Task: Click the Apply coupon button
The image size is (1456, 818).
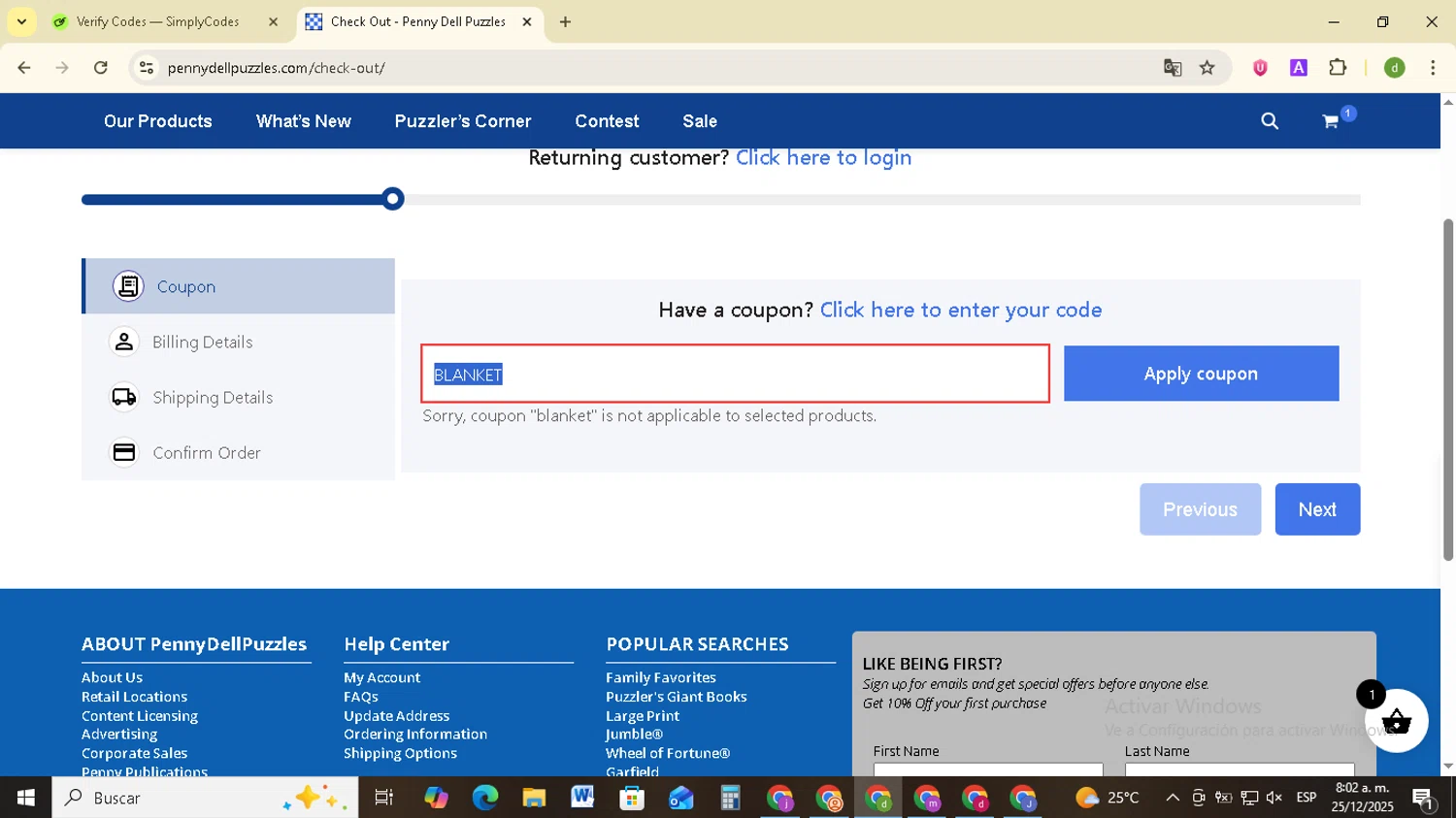Action: 1201,374
